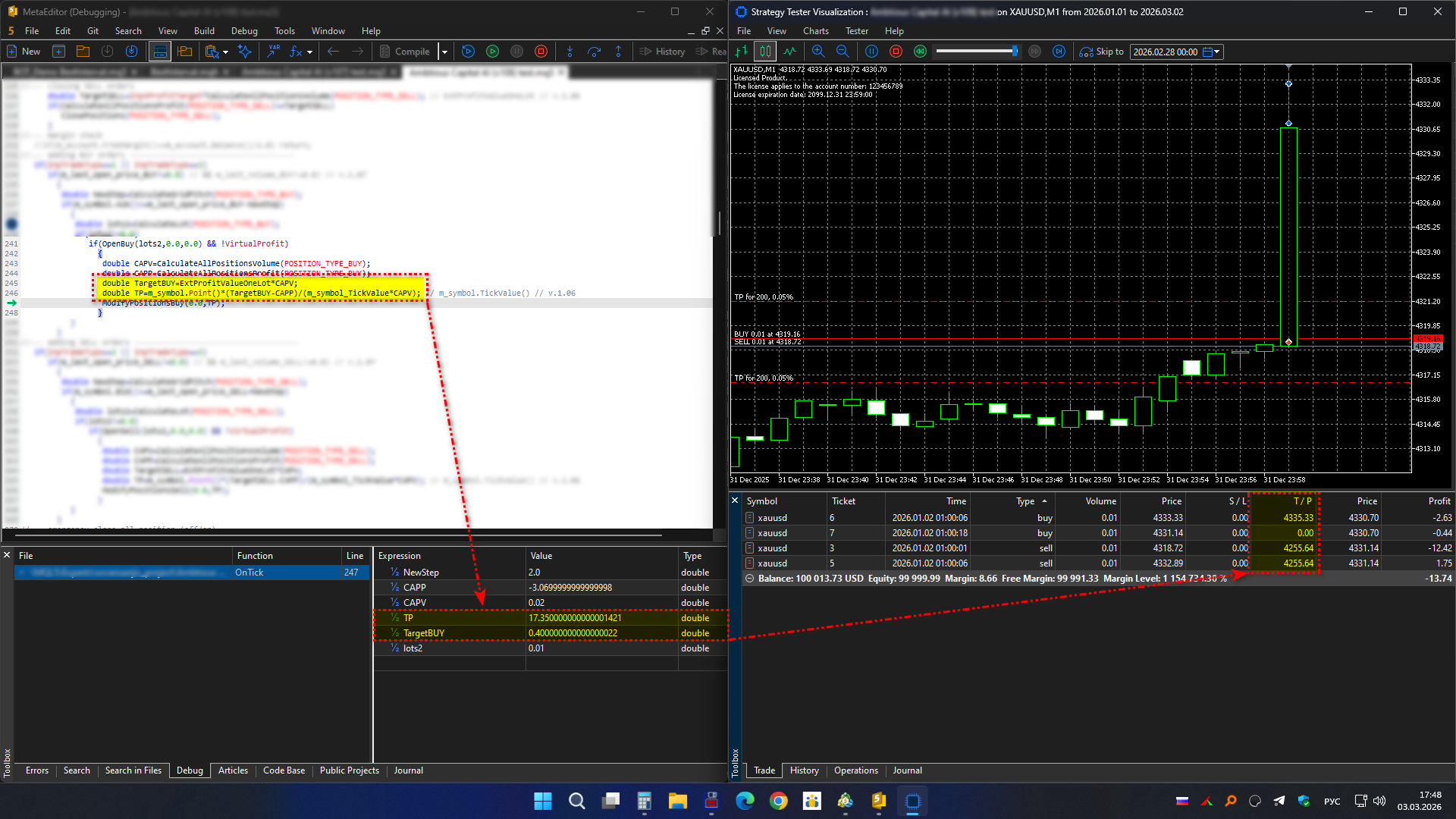The height and width of the screenshot is (819, 1456).
Task: Click the Open folder icon in MetaEditor toolbar
Action: pyautogui.click(x=83, y=52)
